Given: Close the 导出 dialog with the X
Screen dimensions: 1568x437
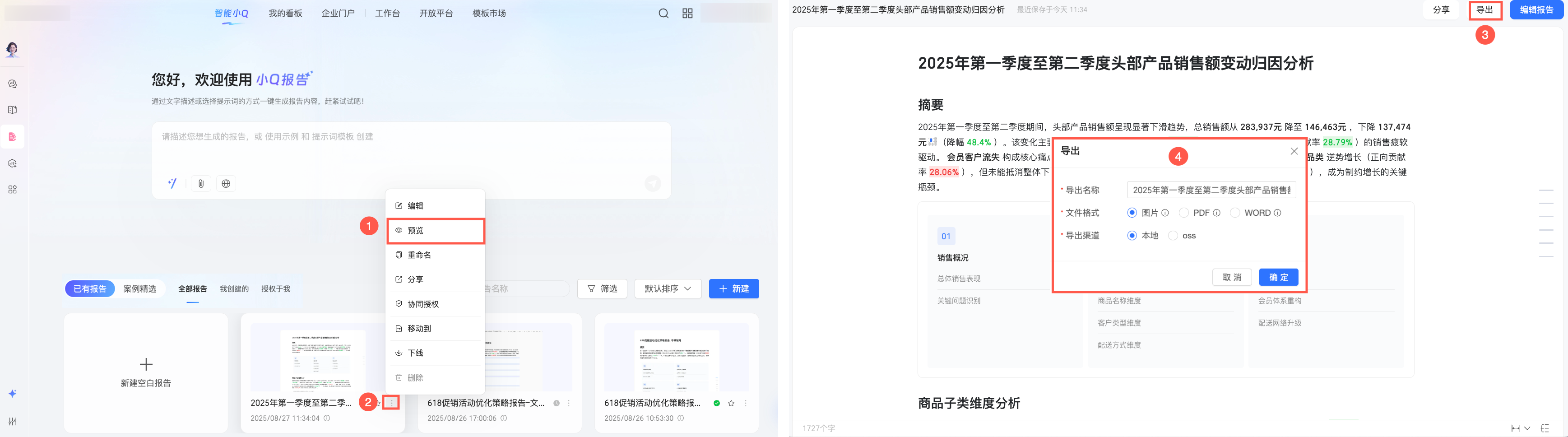Looking at the screenshot, I should [1294, 151].
